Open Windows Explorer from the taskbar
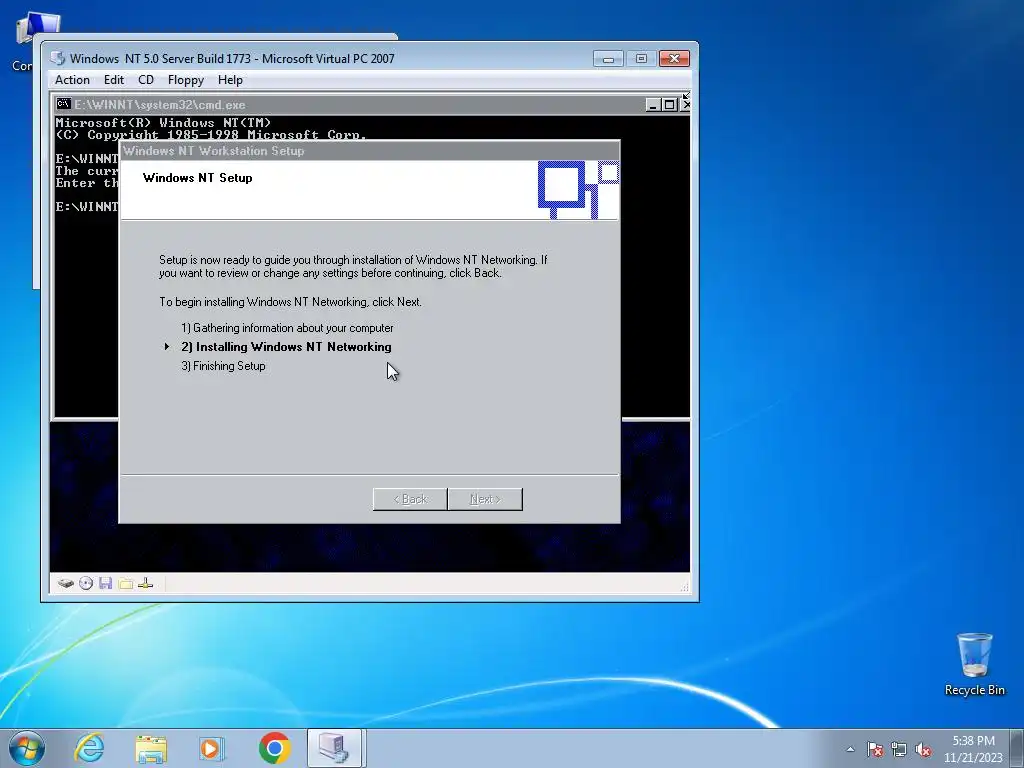The width and height of the screenshot is (1024, 768). (x=151, y=748)
